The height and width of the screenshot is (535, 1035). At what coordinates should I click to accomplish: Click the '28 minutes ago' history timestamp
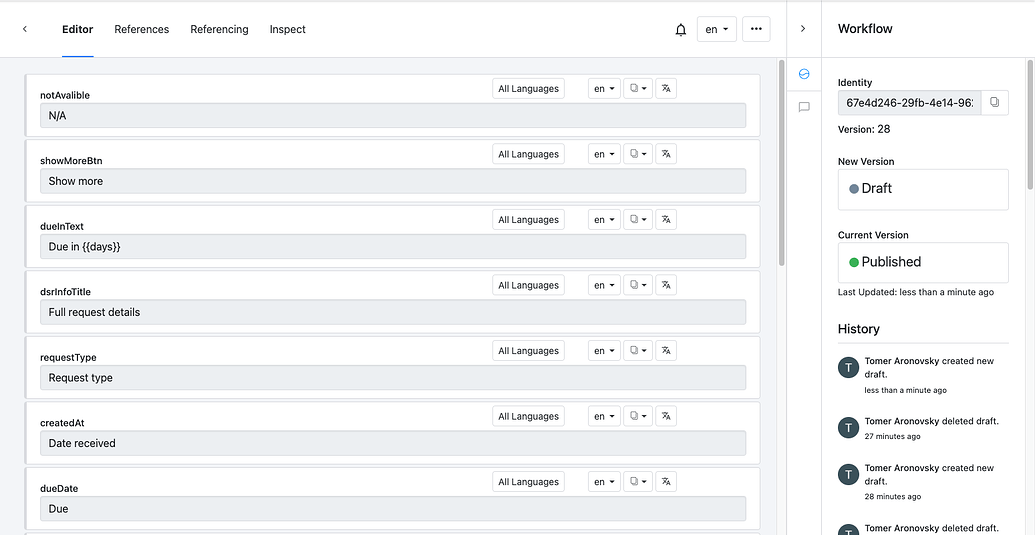pyautogui.click(x=892, y=496)
